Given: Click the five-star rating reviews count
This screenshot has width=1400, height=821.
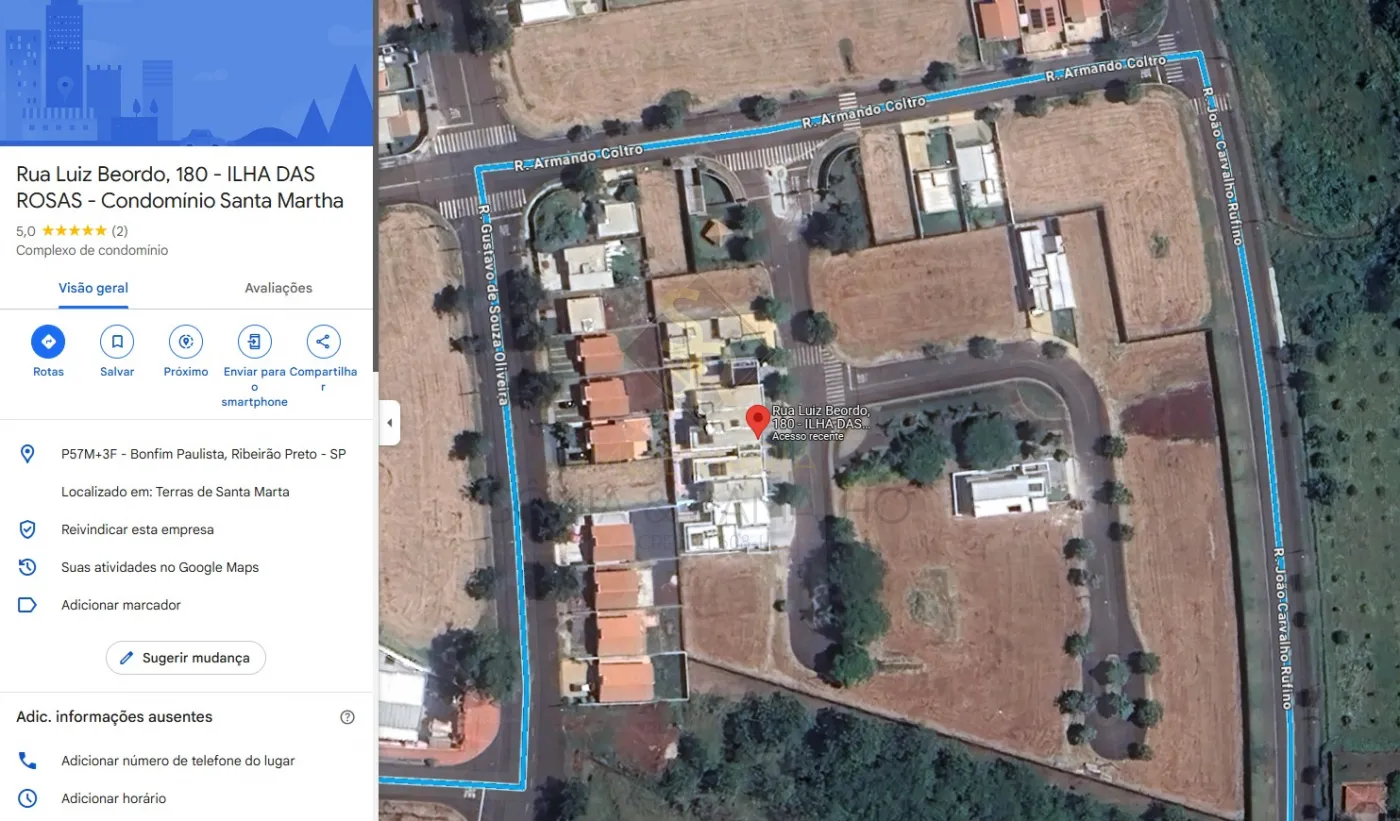Looking at the screenshot, I should pyautogui.click(x=119, y=231).
